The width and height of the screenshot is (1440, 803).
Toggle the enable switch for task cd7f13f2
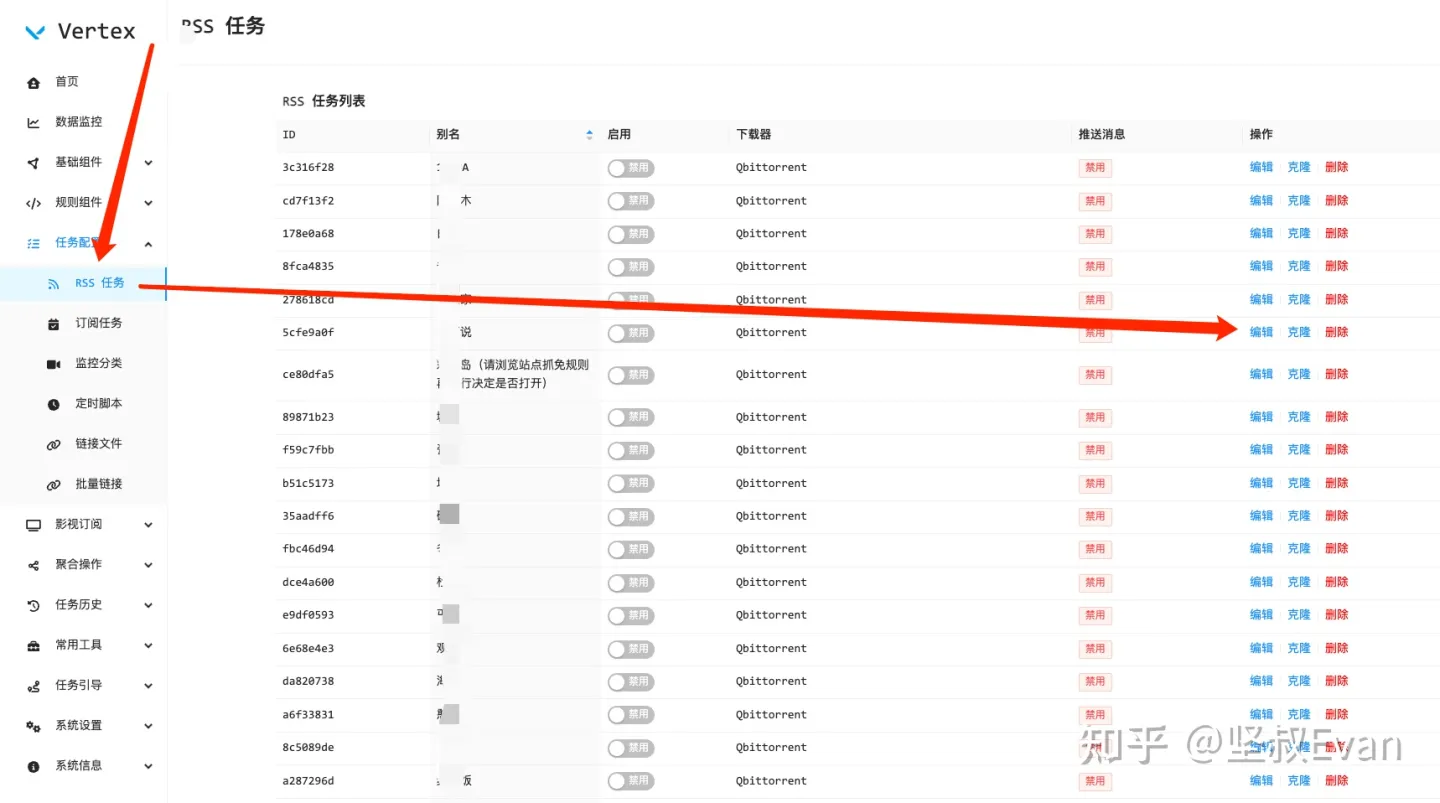[631, 201]
